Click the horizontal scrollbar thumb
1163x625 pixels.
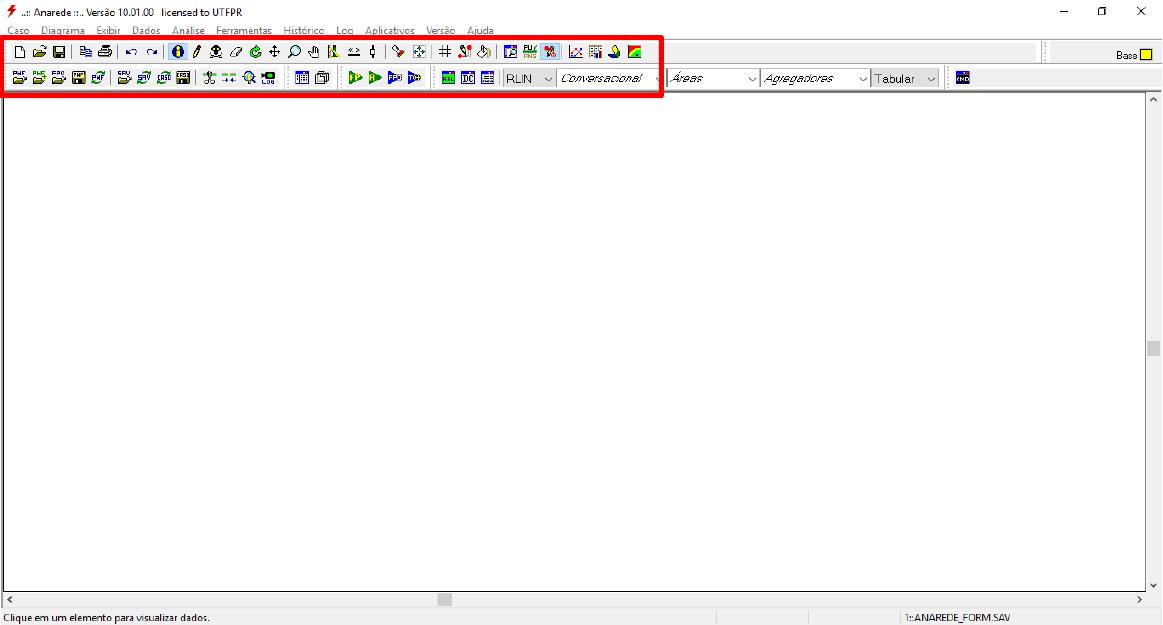(444, 599)
